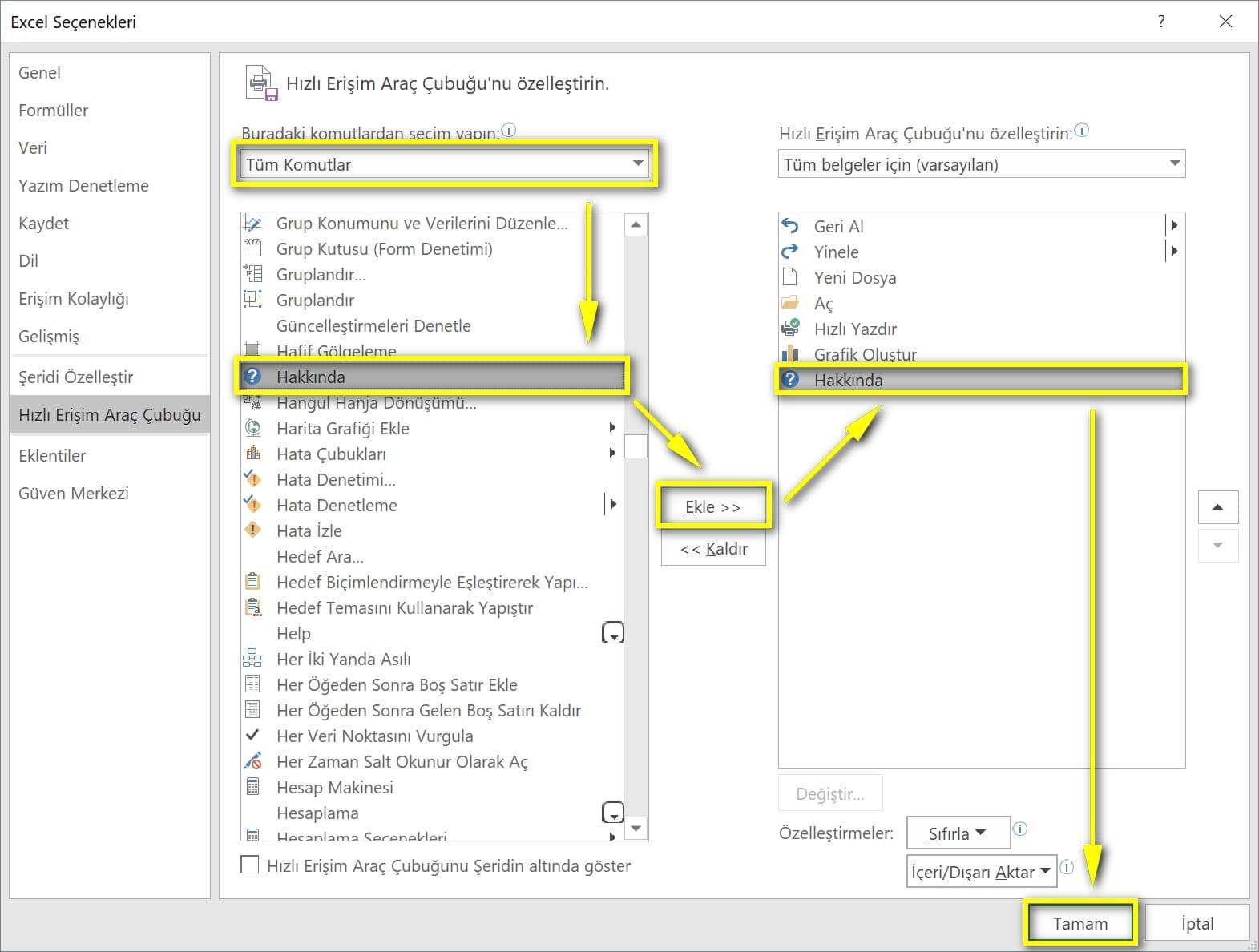Image resolution: width=1259 pixels, height=952 pixels.
Task: Click the command list scroll up arrow
Action: coord(636,225)
